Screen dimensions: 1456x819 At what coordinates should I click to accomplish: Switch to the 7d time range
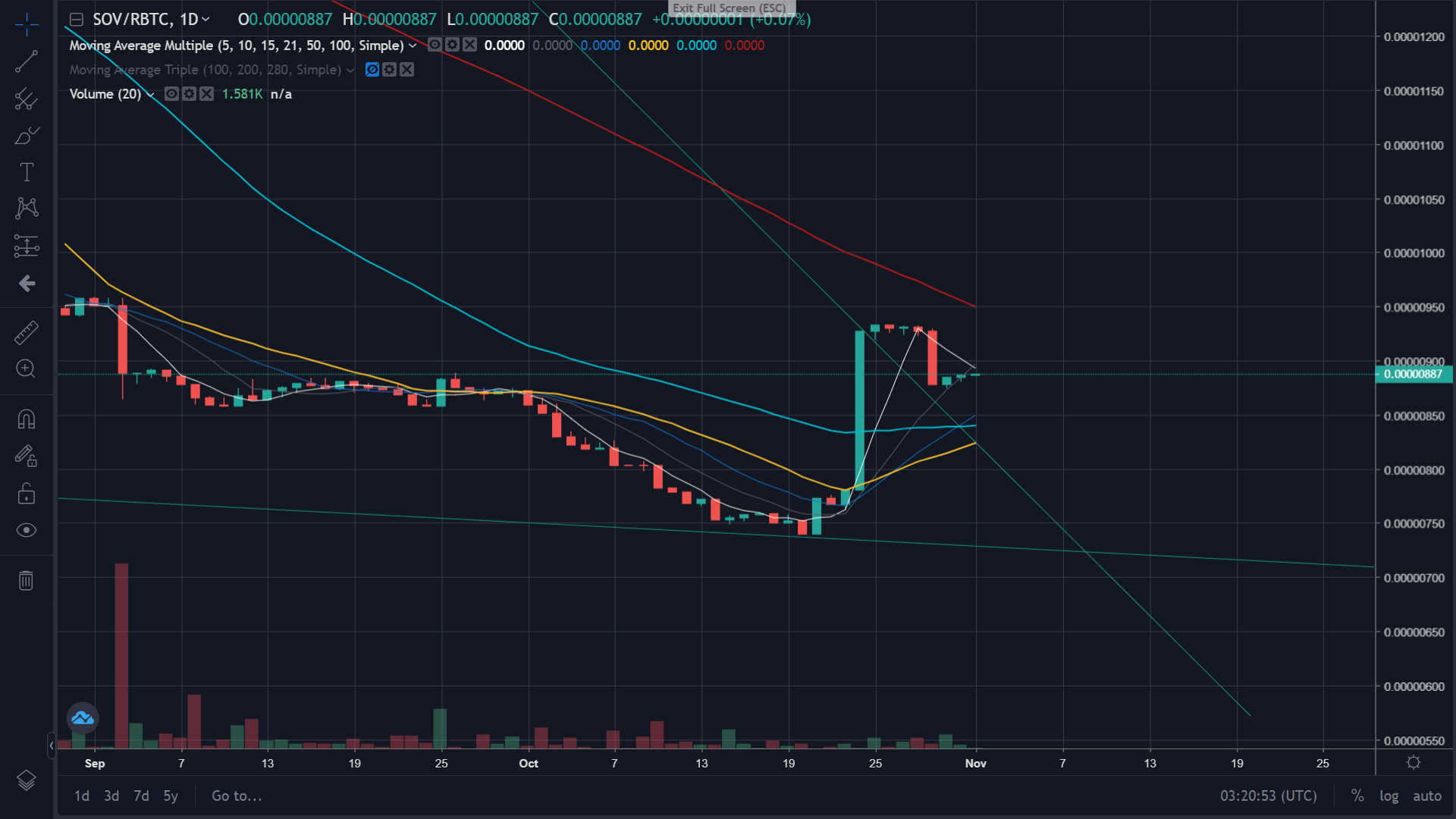(x=141, y=795)
